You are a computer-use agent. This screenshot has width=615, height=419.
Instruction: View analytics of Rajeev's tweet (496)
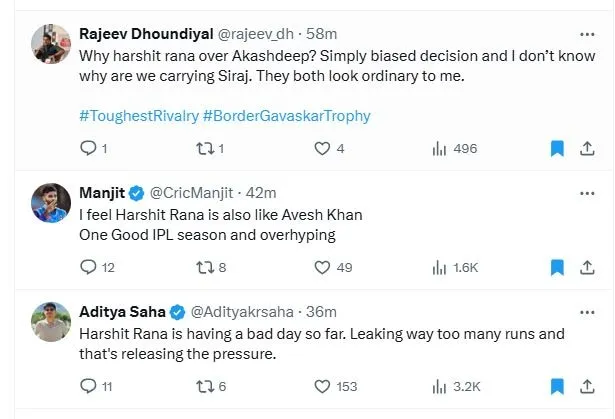[x=439, y=149]
